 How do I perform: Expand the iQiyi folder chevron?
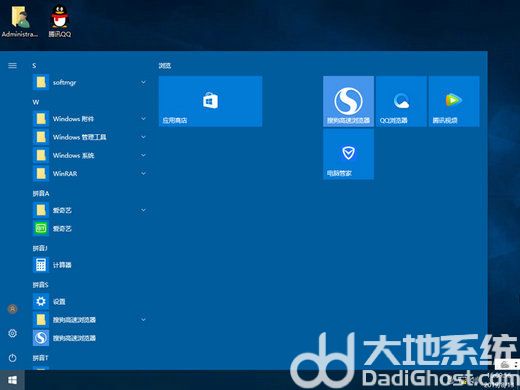(143, 210)
